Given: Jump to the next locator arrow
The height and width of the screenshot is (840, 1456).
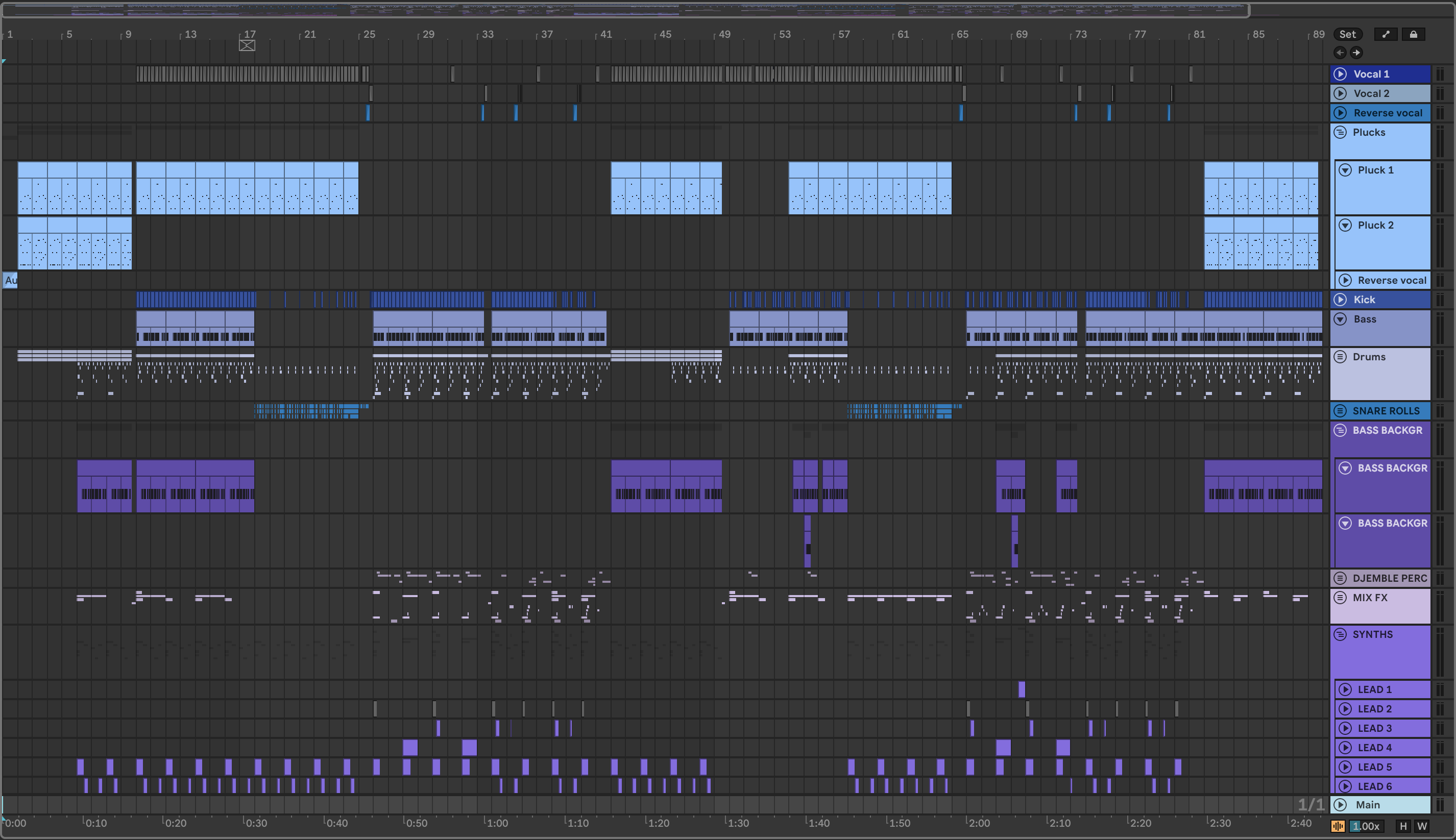Looking at the screenshot, I should 1356,53.
